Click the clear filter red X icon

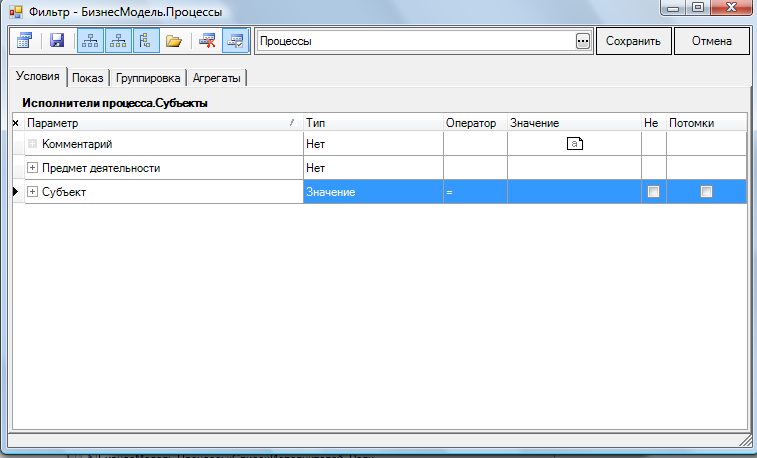(x=208, y=41)
